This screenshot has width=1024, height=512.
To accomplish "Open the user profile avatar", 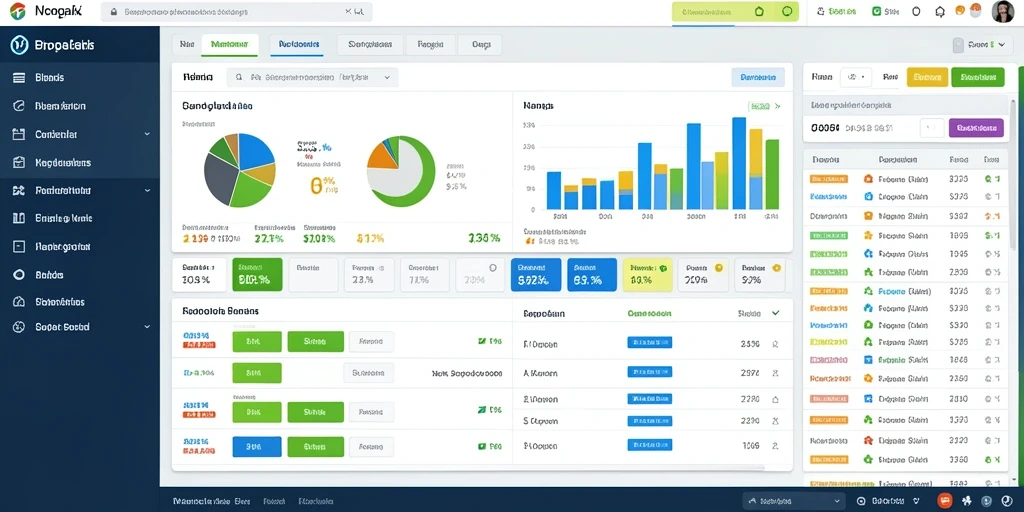I will tap(1002, 11).
